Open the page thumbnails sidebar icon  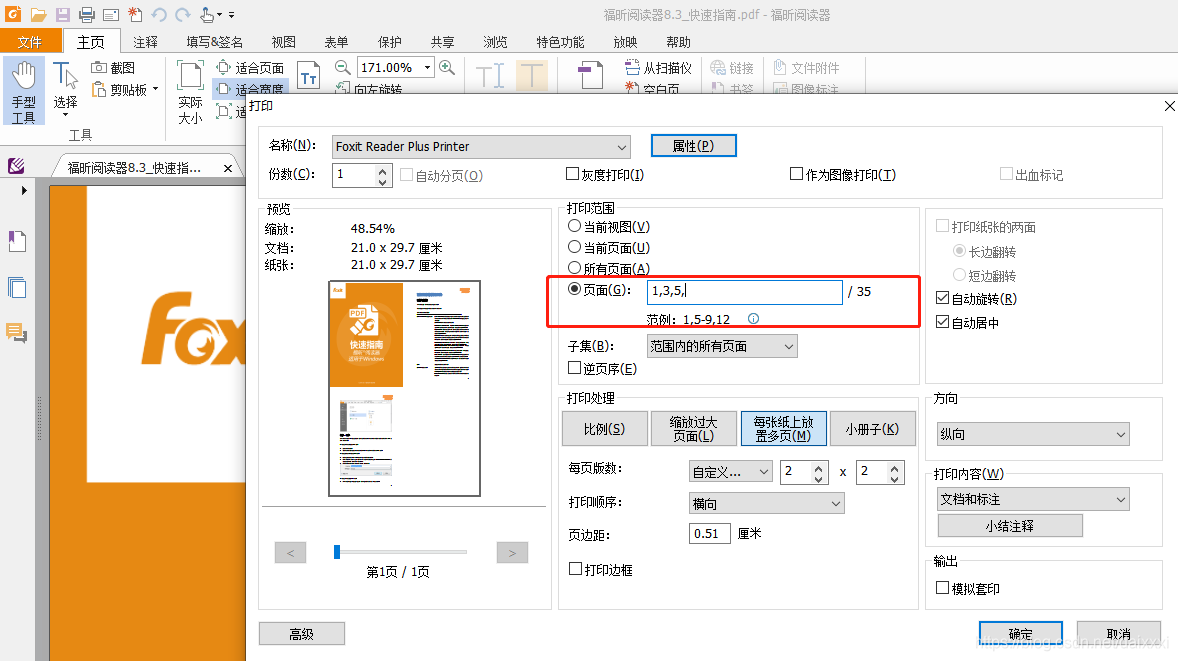17,287
